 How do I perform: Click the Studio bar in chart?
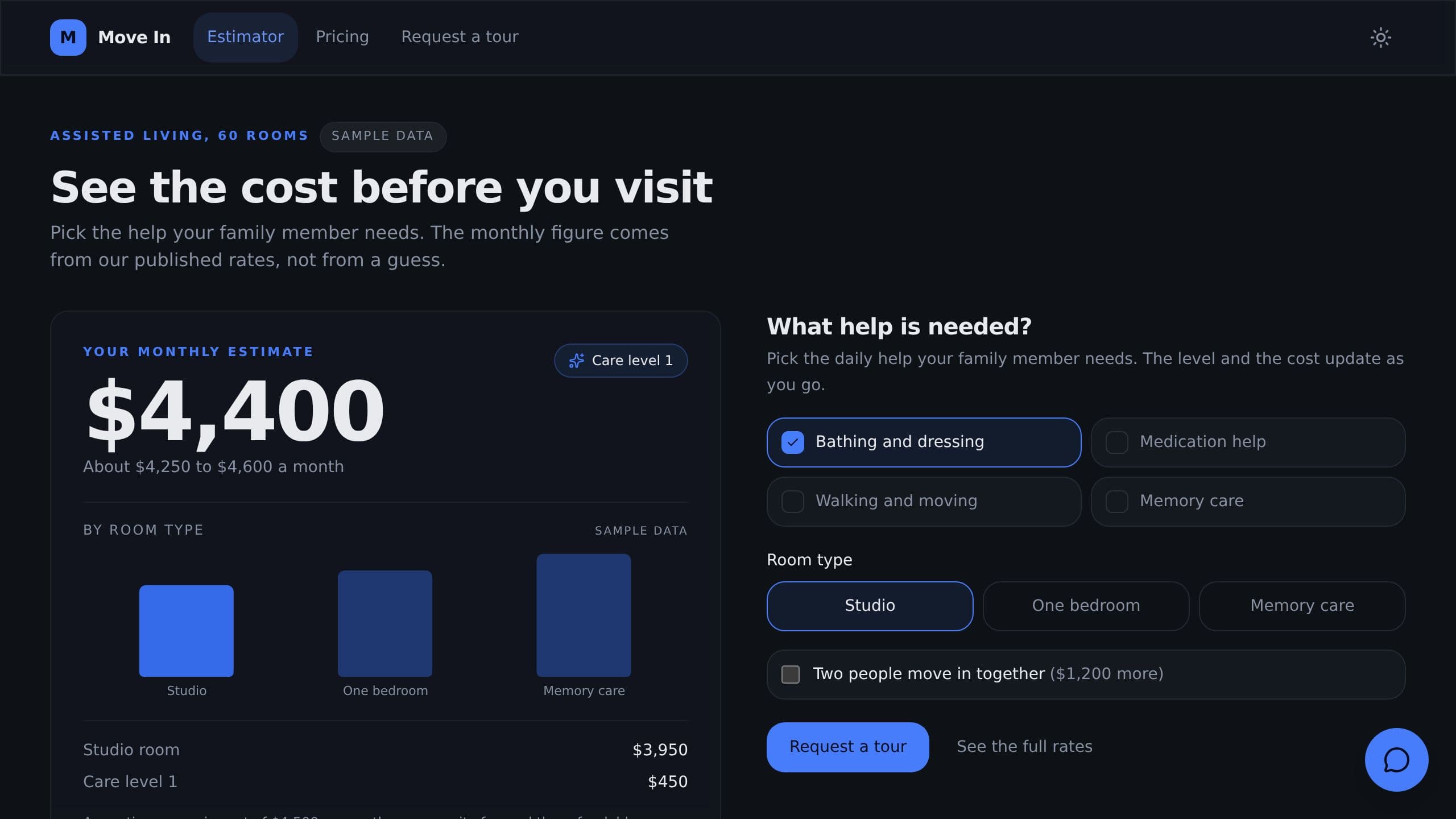[187, 631]
